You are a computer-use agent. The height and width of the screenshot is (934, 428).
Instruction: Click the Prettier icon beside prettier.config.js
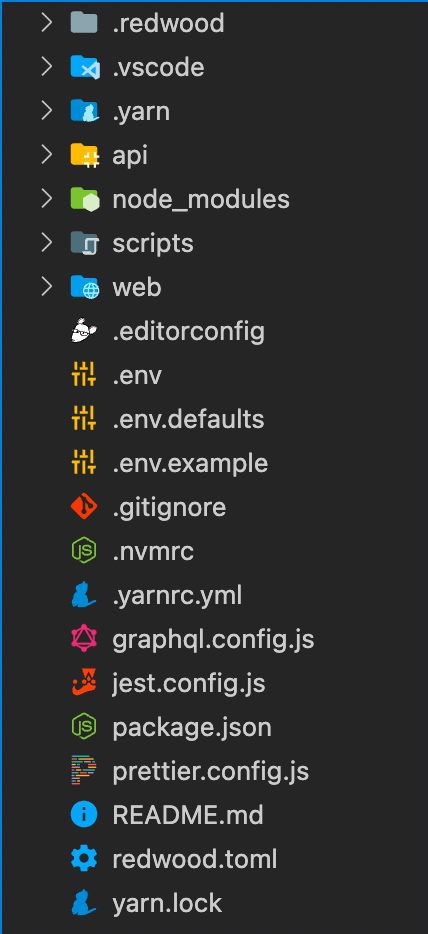(x=84, y=771)
